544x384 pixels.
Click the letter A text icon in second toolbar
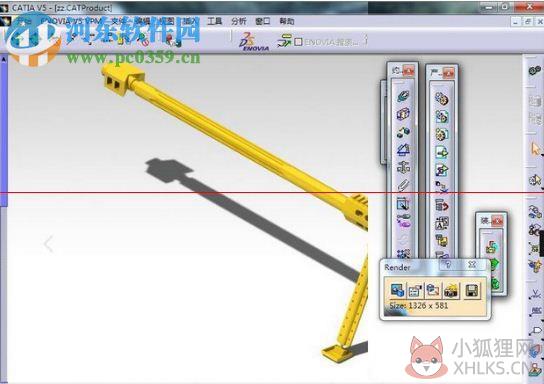coord(442,223)
